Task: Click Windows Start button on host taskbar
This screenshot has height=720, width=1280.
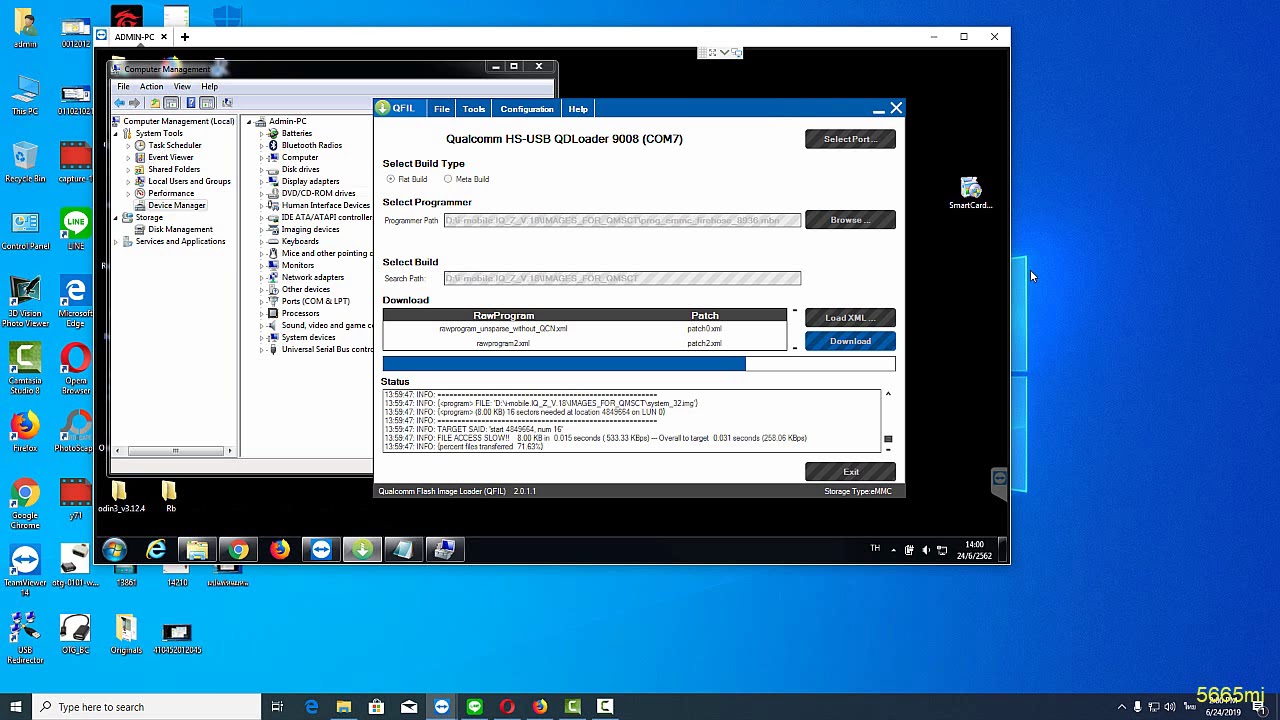Action: coord(15,707)
